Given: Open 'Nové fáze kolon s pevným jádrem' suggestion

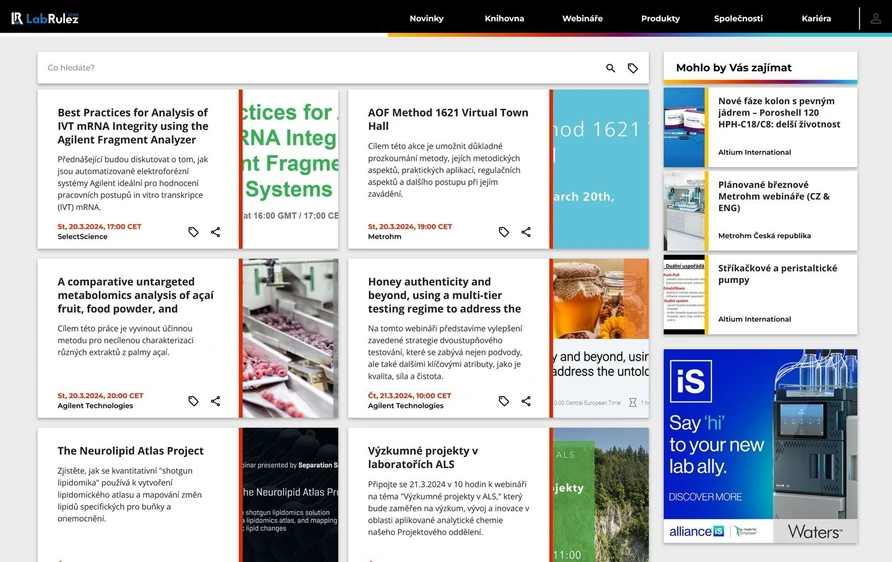Looking at the screenshot, I should click(x=779, y=113).
